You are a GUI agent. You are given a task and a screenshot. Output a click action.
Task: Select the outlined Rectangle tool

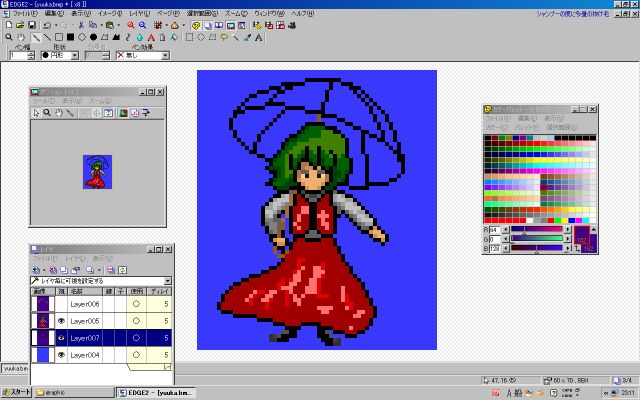[59, 38]
